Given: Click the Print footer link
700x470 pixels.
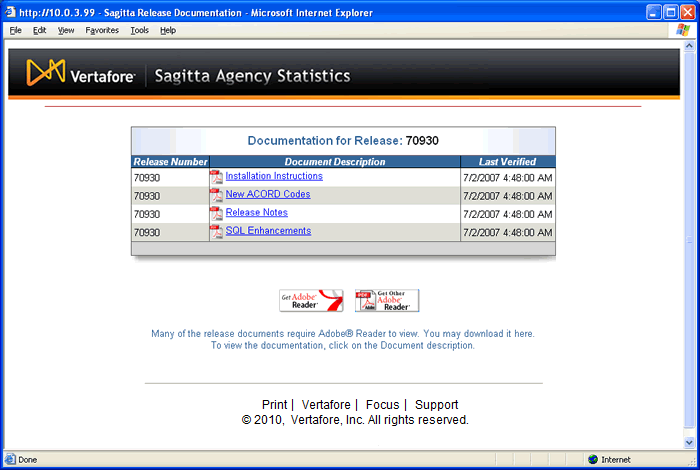Looking at the screenshot, I should pyautogui.click(x=274, y=404).
